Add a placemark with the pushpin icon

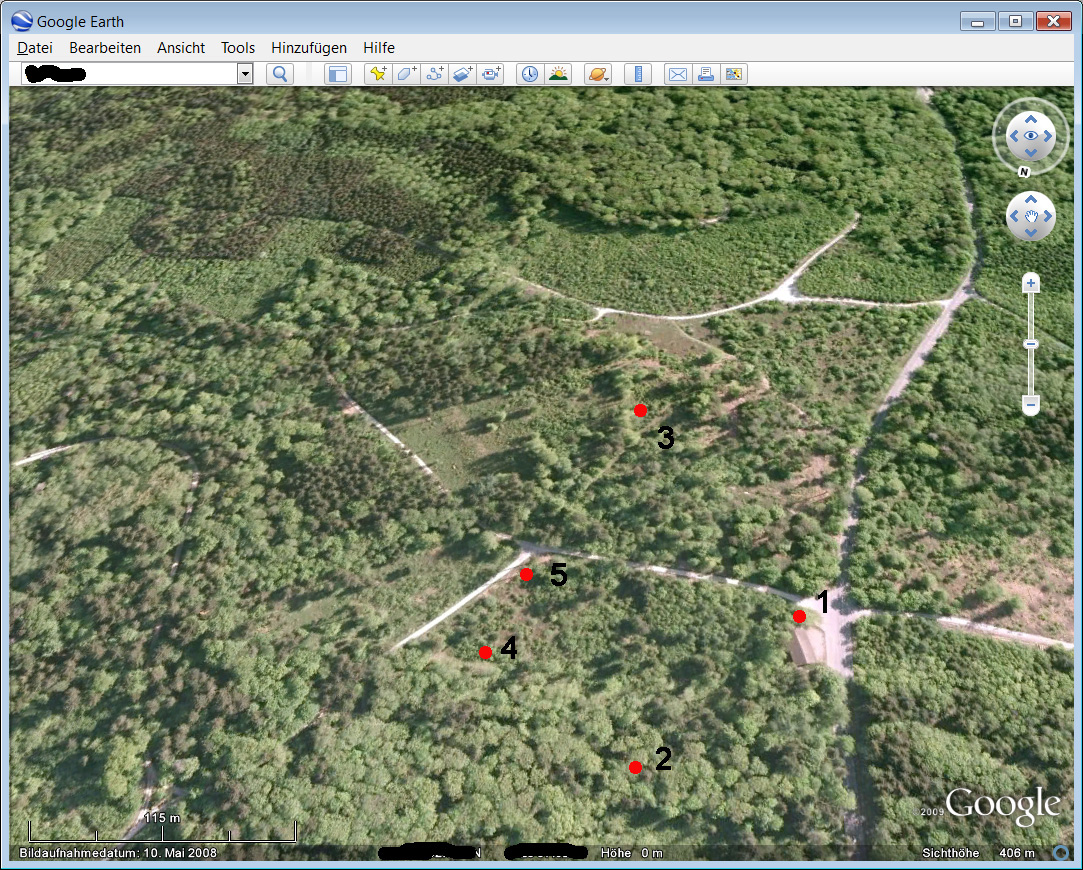(x=377, y=74)
